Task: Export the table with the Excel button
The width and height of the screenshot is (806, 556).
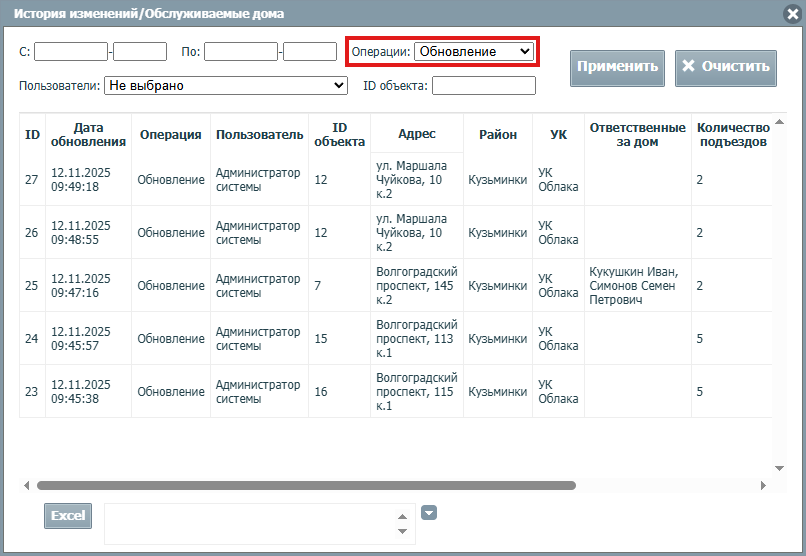Action: click(68, 516)
